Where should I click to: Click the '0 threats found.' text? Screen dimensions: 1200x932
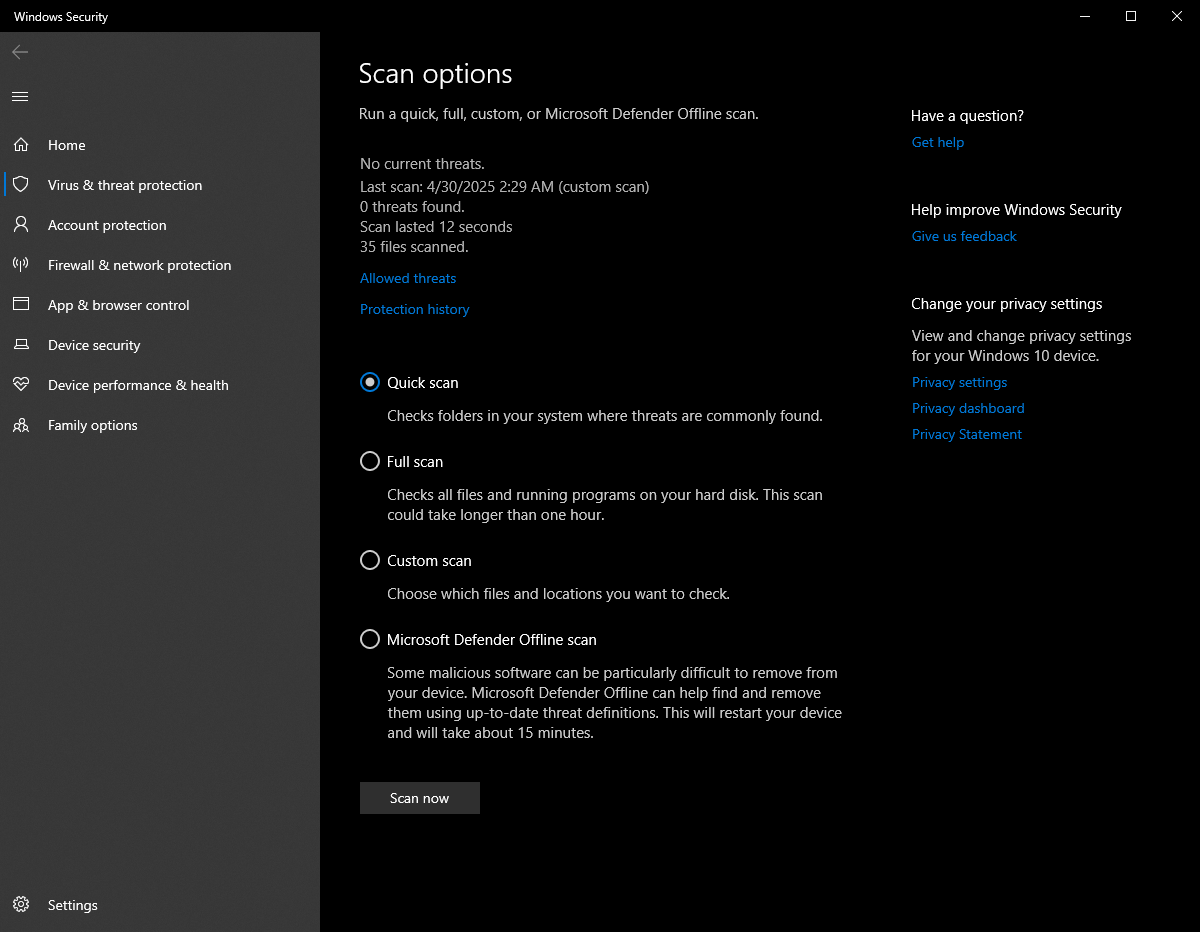[412, 207]
